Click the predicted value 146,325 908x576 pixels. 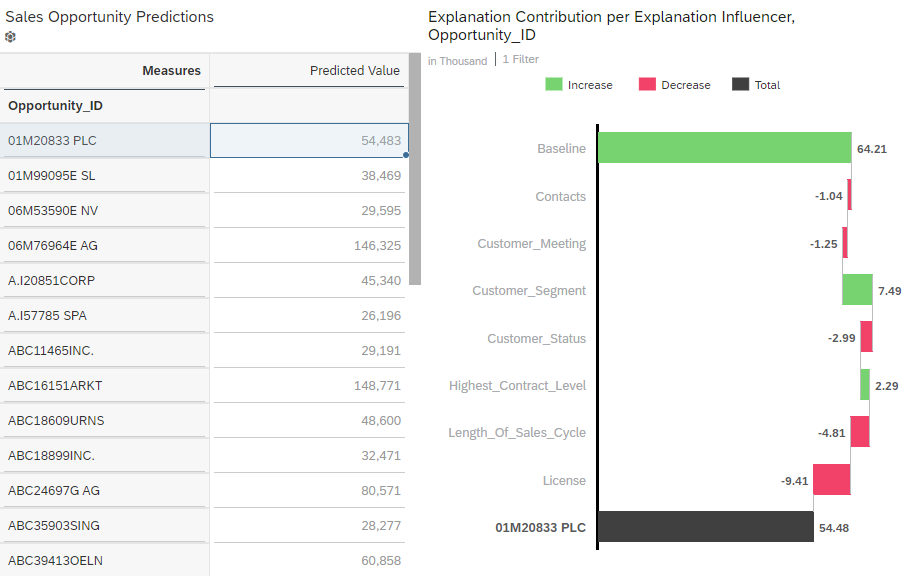[x=378, y=246]
